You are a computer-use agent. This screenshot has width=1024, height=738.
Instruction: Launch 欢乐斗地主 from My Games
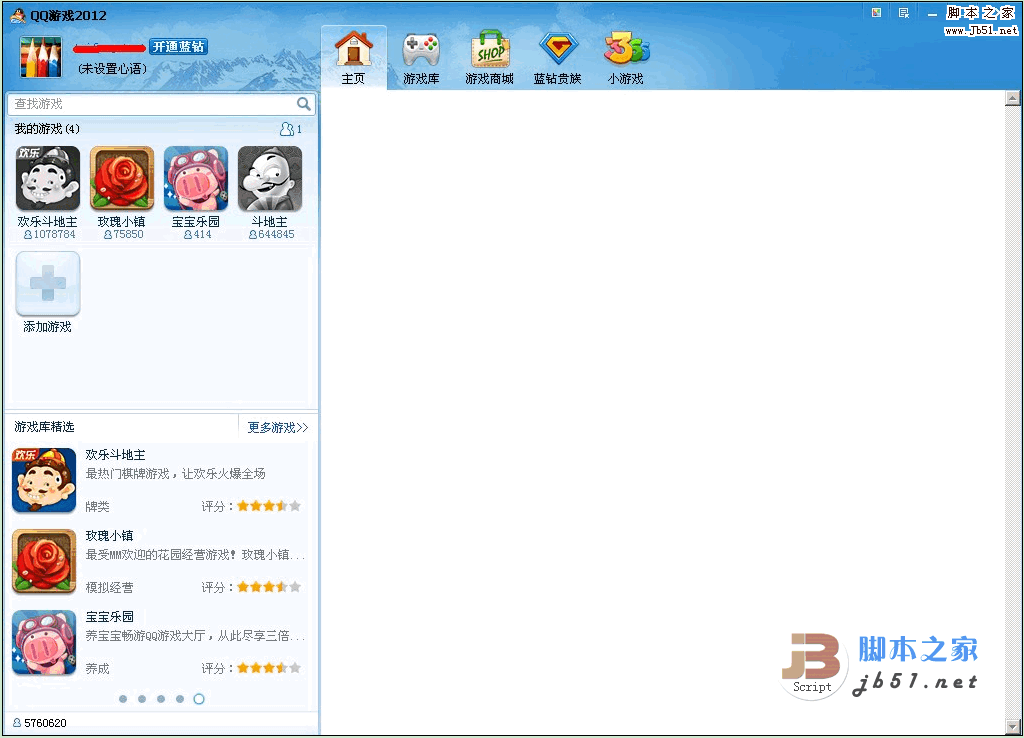tap(48, 179)
